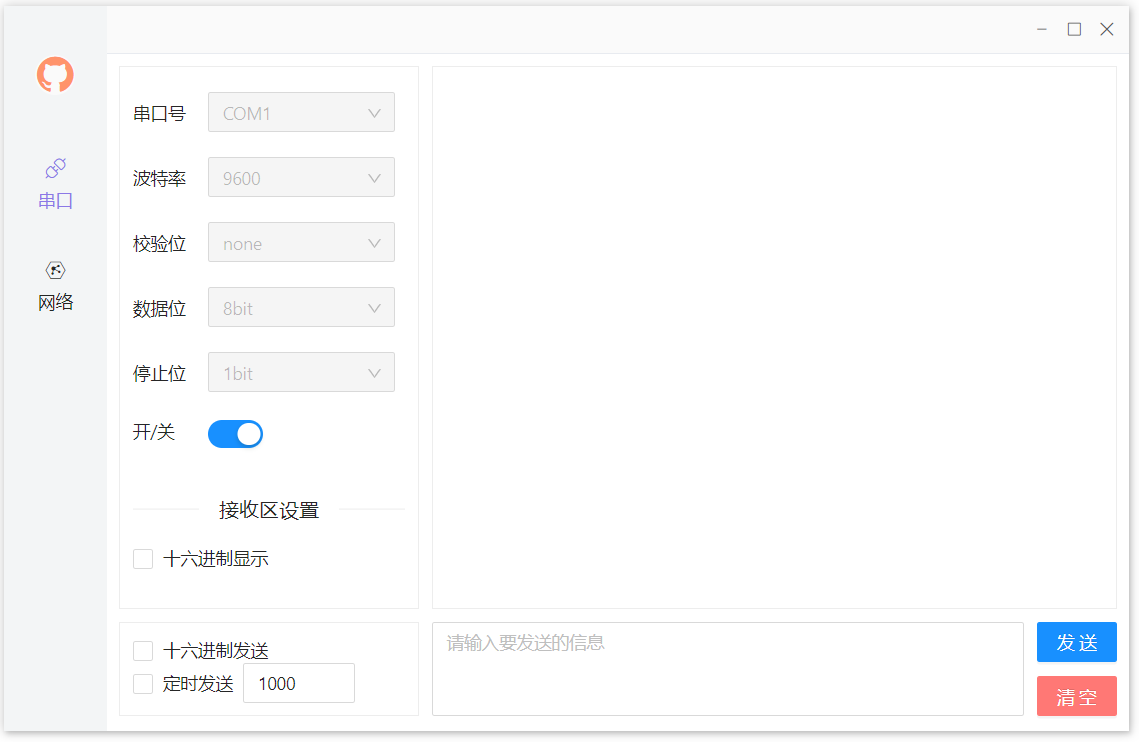1139x742 pixels.
Task: Click the receive display area
Action: [x=774, y=337]
